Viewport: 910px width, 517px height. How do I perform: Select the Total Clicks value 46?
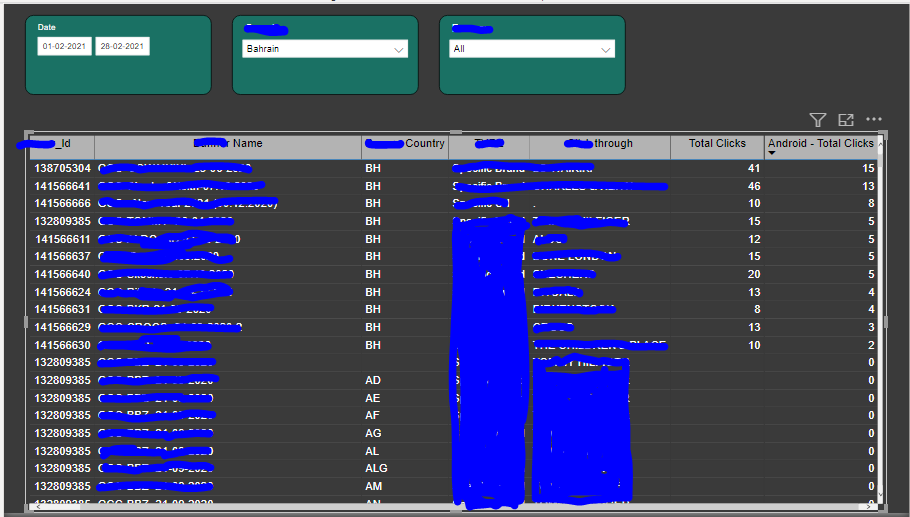point(754,186)
